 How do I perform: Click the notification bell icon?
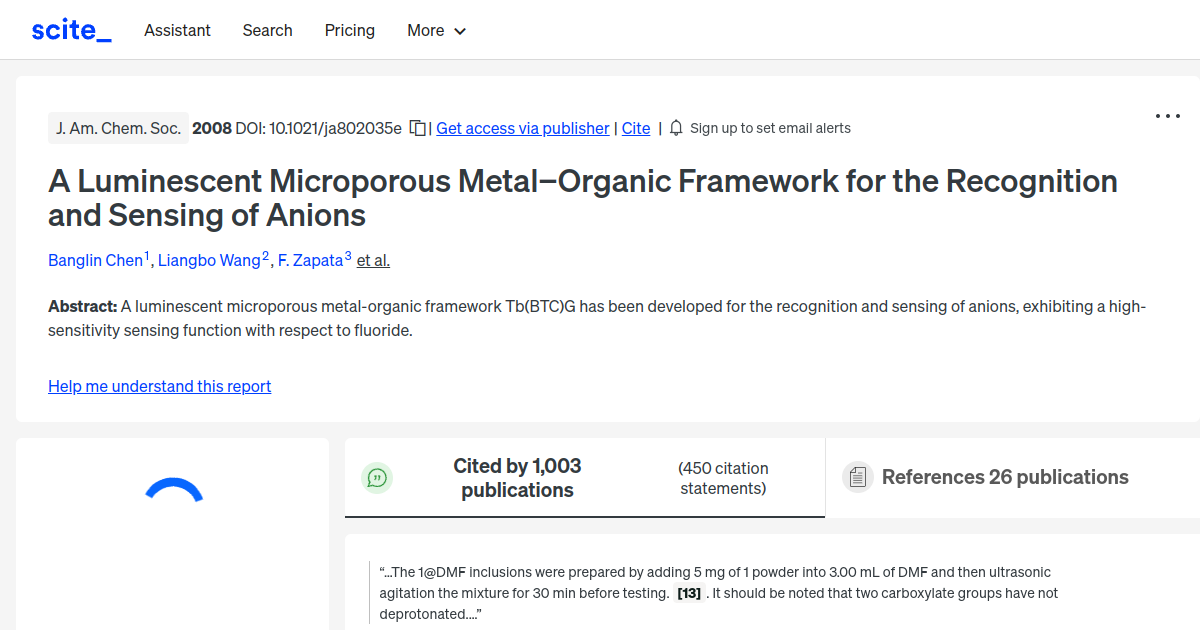pos(676,127)
